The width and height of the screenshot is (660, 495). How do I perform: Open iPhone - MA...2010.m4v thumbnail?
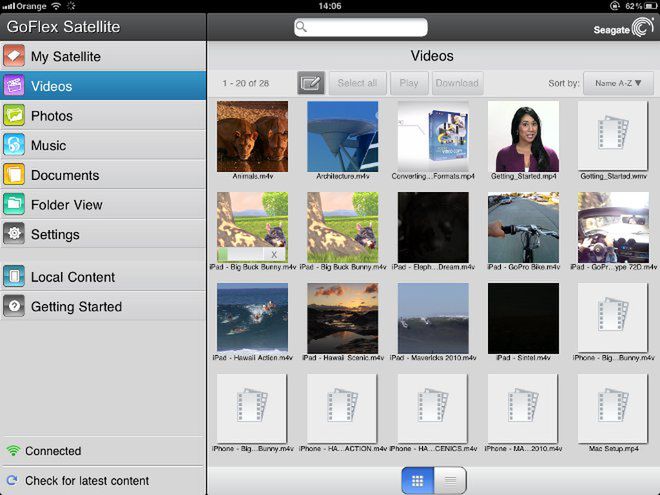523,408
